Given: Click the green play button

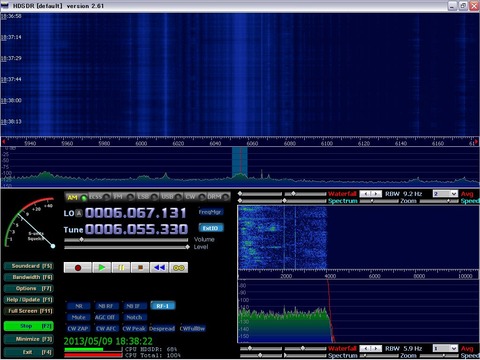Looking at the screenshot, I should pyautogui.click(x=102, y=268).
